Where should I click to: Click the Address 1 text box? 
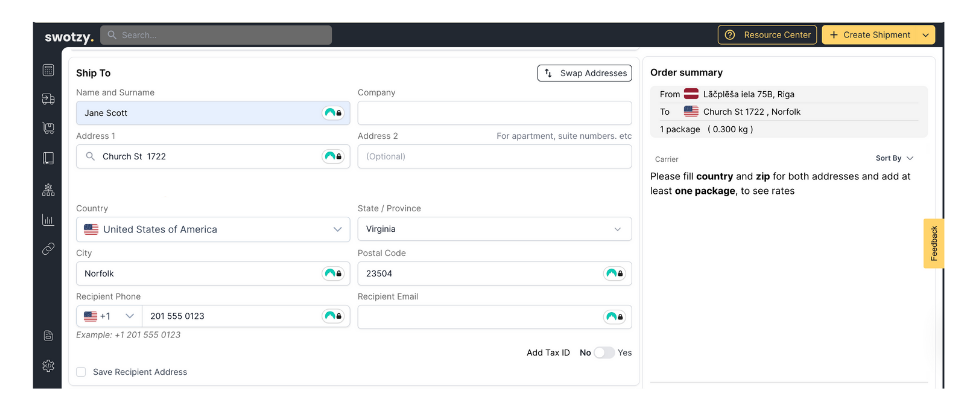[x=213, y=157]
